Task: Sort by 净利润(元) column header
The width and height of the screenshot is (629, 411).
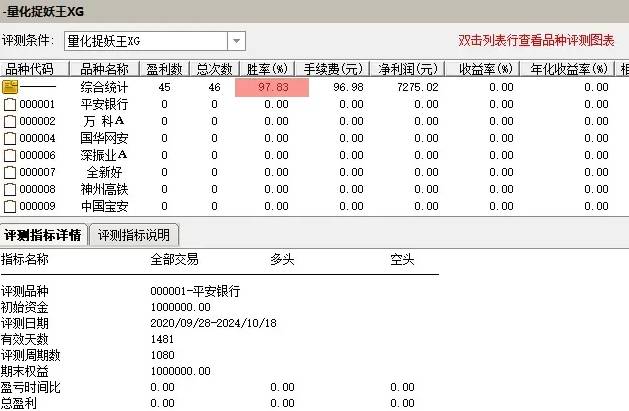Action: [407, 69]
